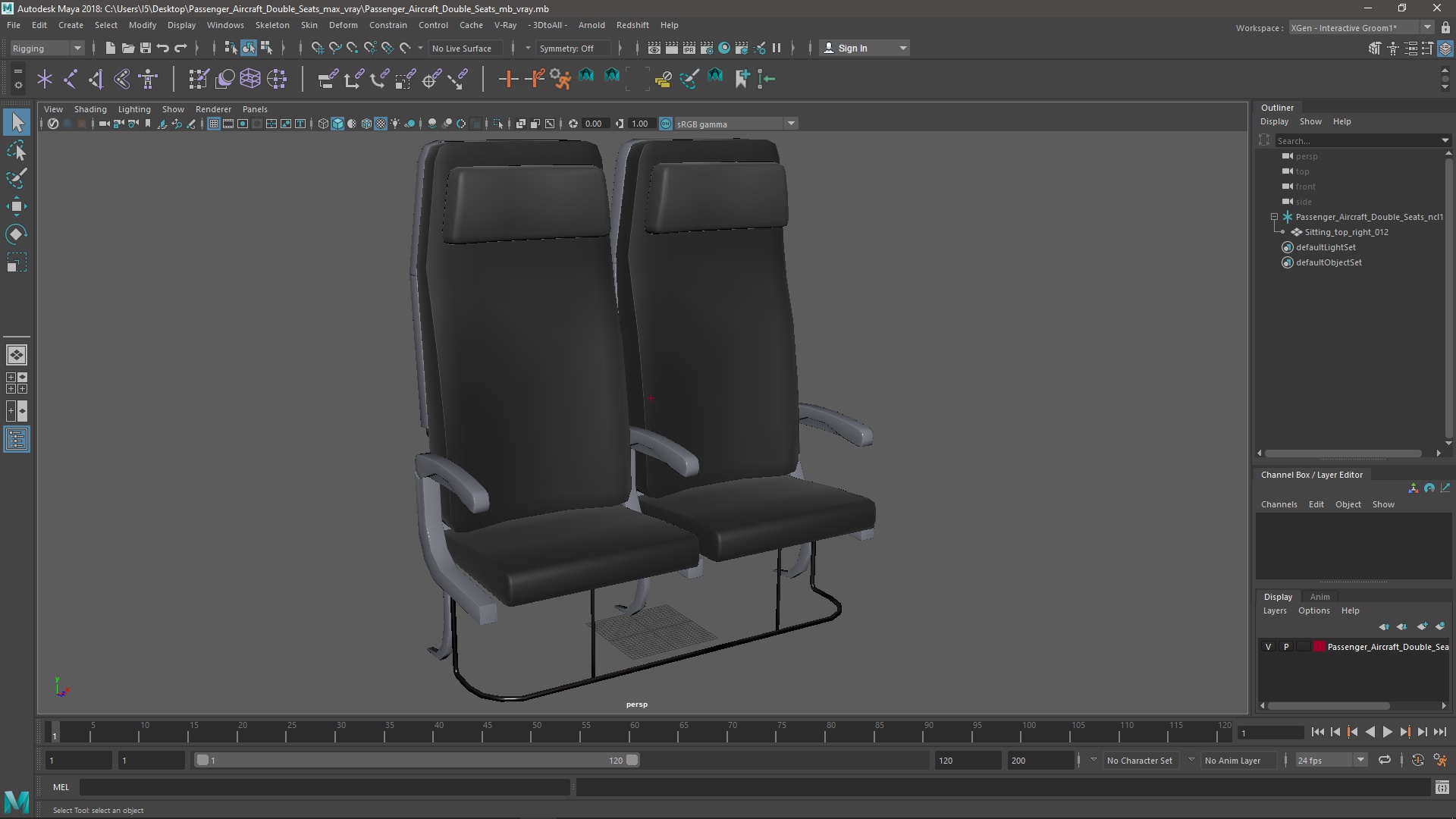Toggle Isolate Select viewport icon

click(498, 124)
